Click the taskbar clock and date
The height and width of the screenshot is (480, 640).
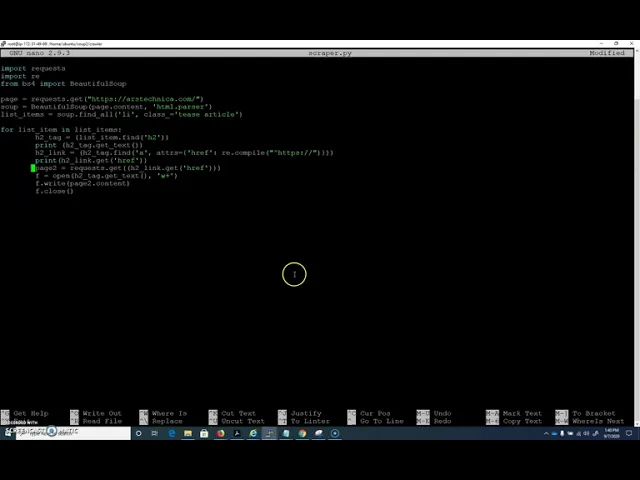click(x=611, y=433)
